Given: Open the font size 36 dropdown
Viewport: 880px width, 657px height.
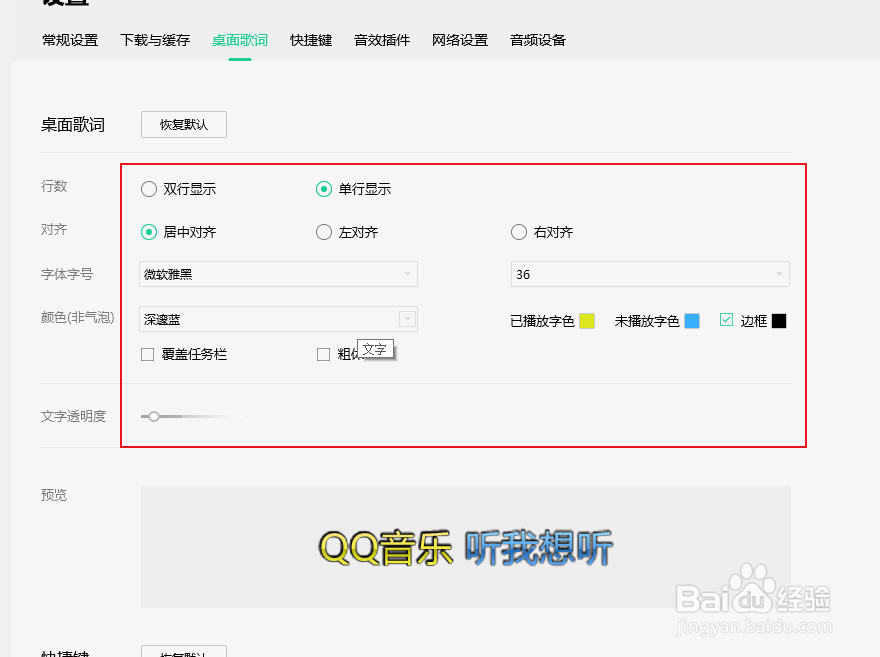Looking at the screenshot, I should [650, 274].
